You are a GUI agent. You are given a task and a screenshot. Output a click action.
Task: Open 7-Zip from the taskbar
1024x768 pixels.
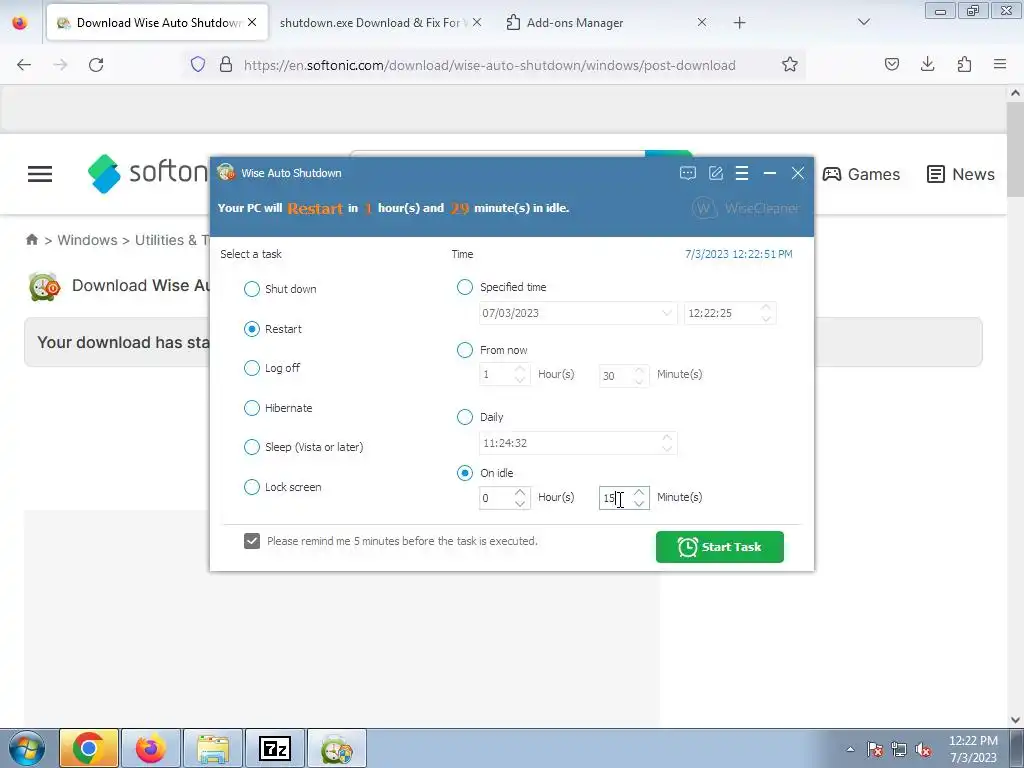[275, 748]
